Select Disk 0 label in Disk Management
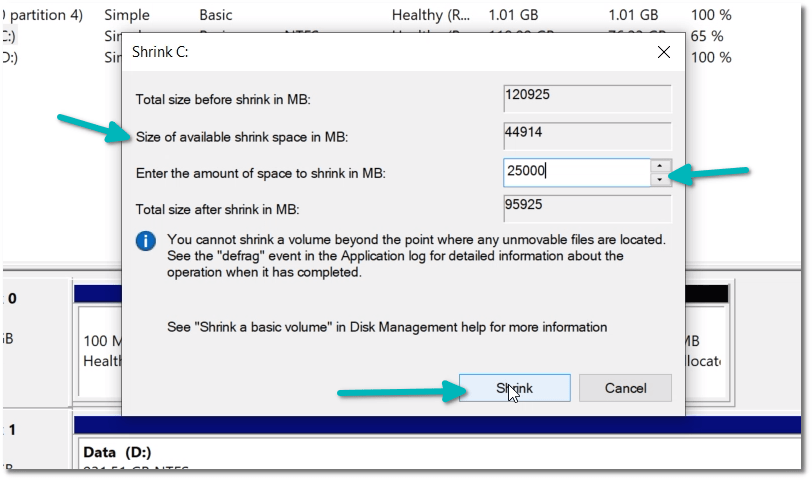The width and height of the screenshot is (812, 480). (x=12, y=298)
